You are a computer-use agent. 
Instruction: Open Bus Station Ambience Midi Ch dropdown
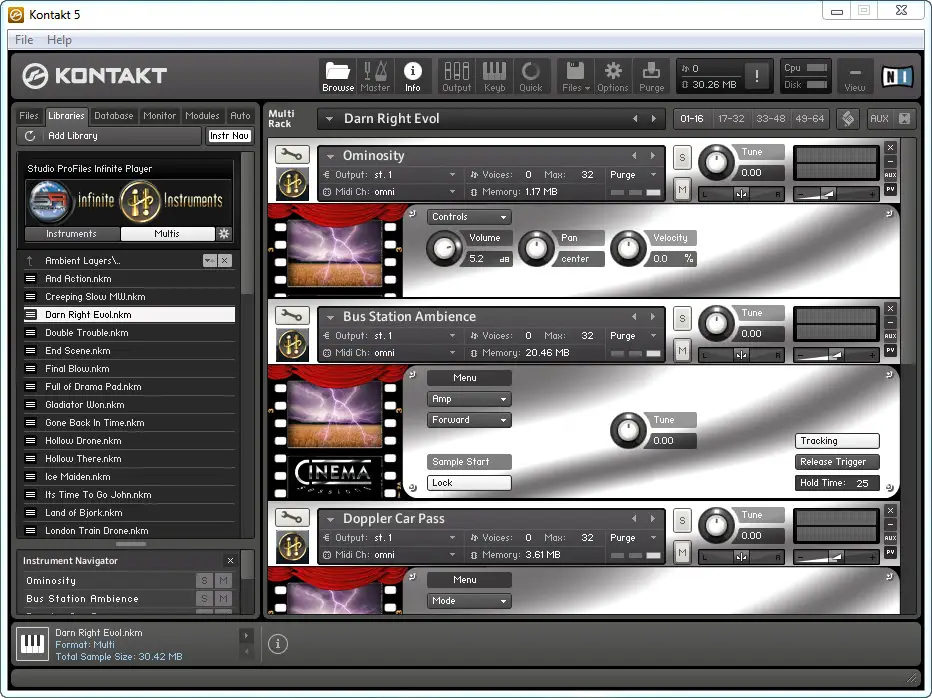tap(414, 353)
